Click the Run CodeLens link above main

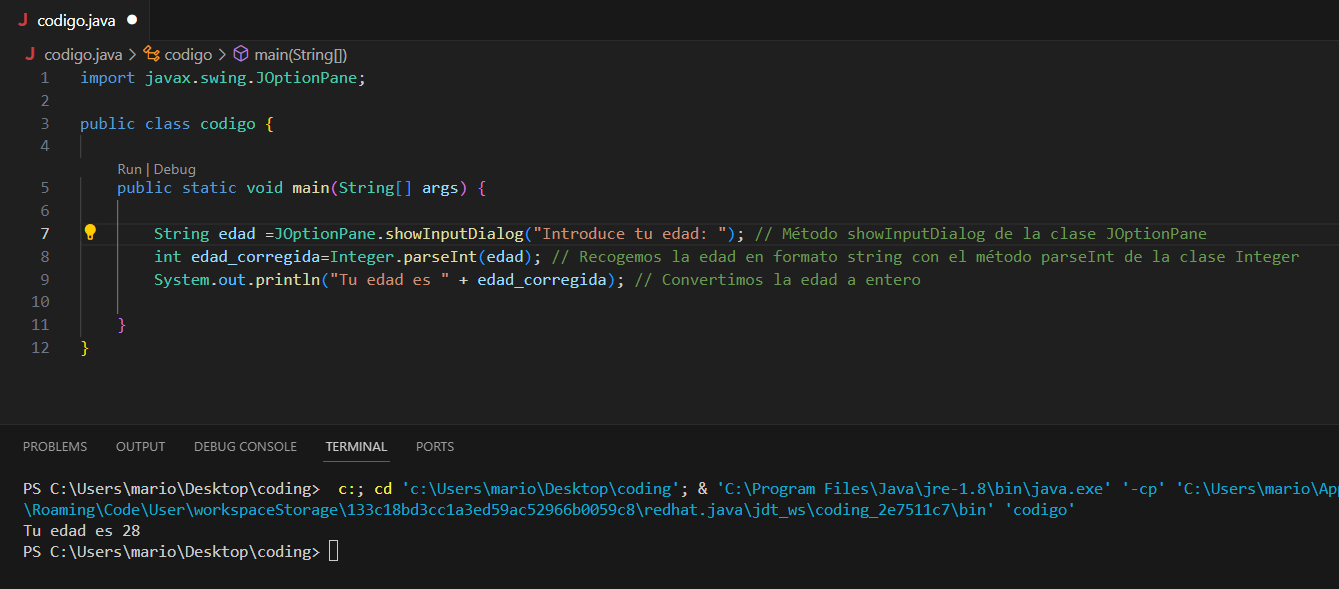[x=130, y=169]
